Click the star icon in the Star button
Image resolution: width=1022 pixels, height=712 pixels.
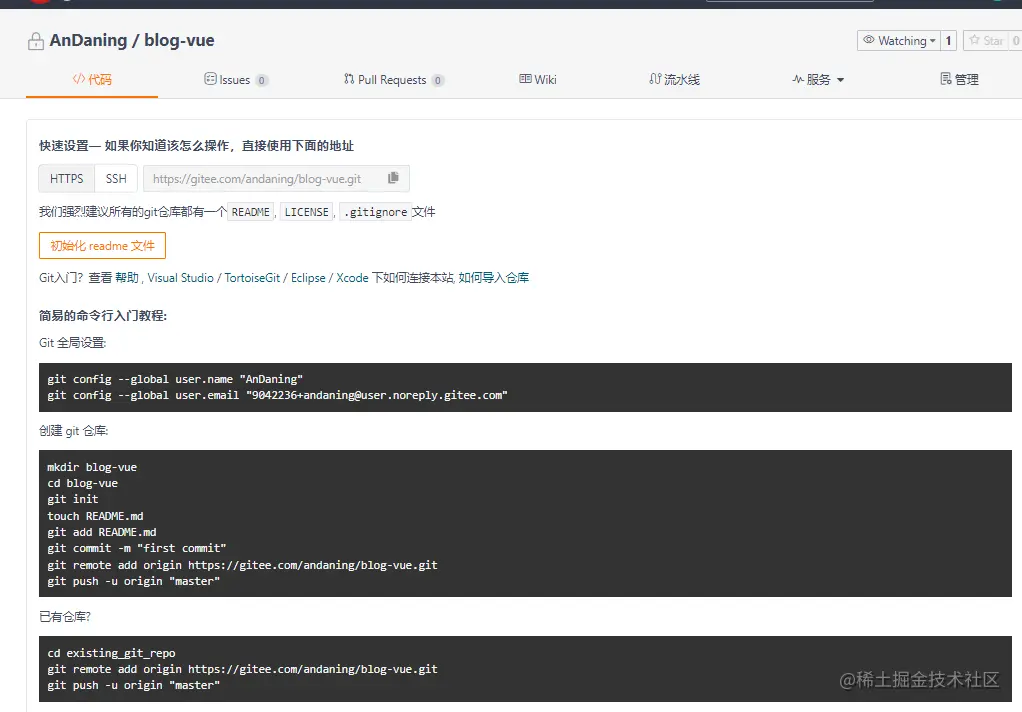pyautogui.click(x=974, y=40)
